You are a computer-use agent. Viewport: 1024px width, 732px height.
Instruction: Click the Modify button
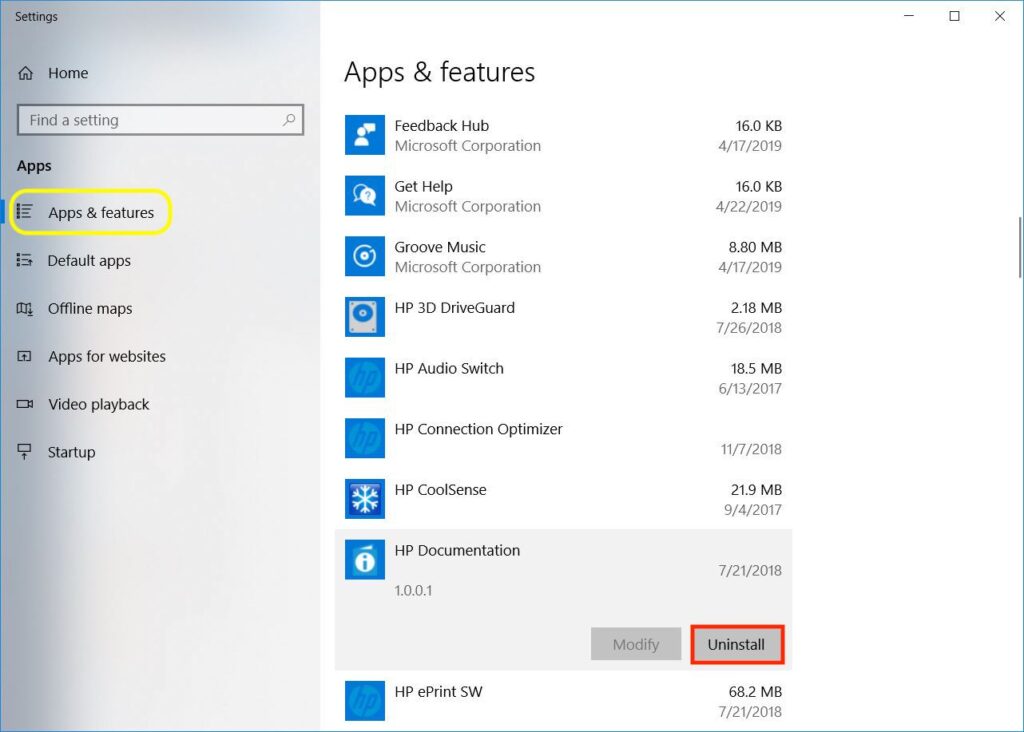(x=636, y=645)
